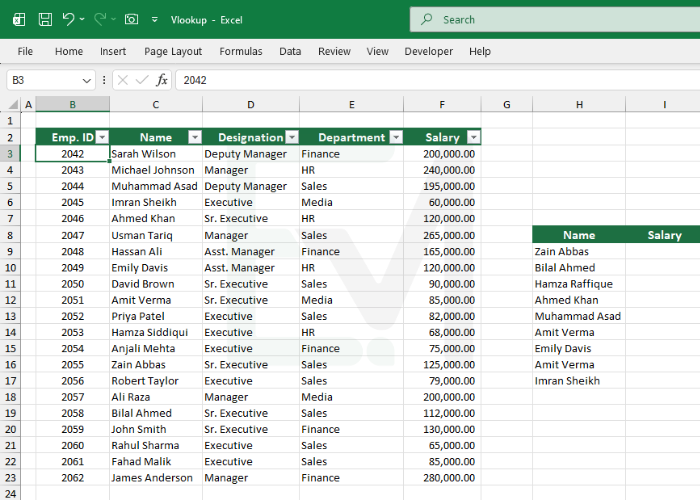Select column H header

579,104
